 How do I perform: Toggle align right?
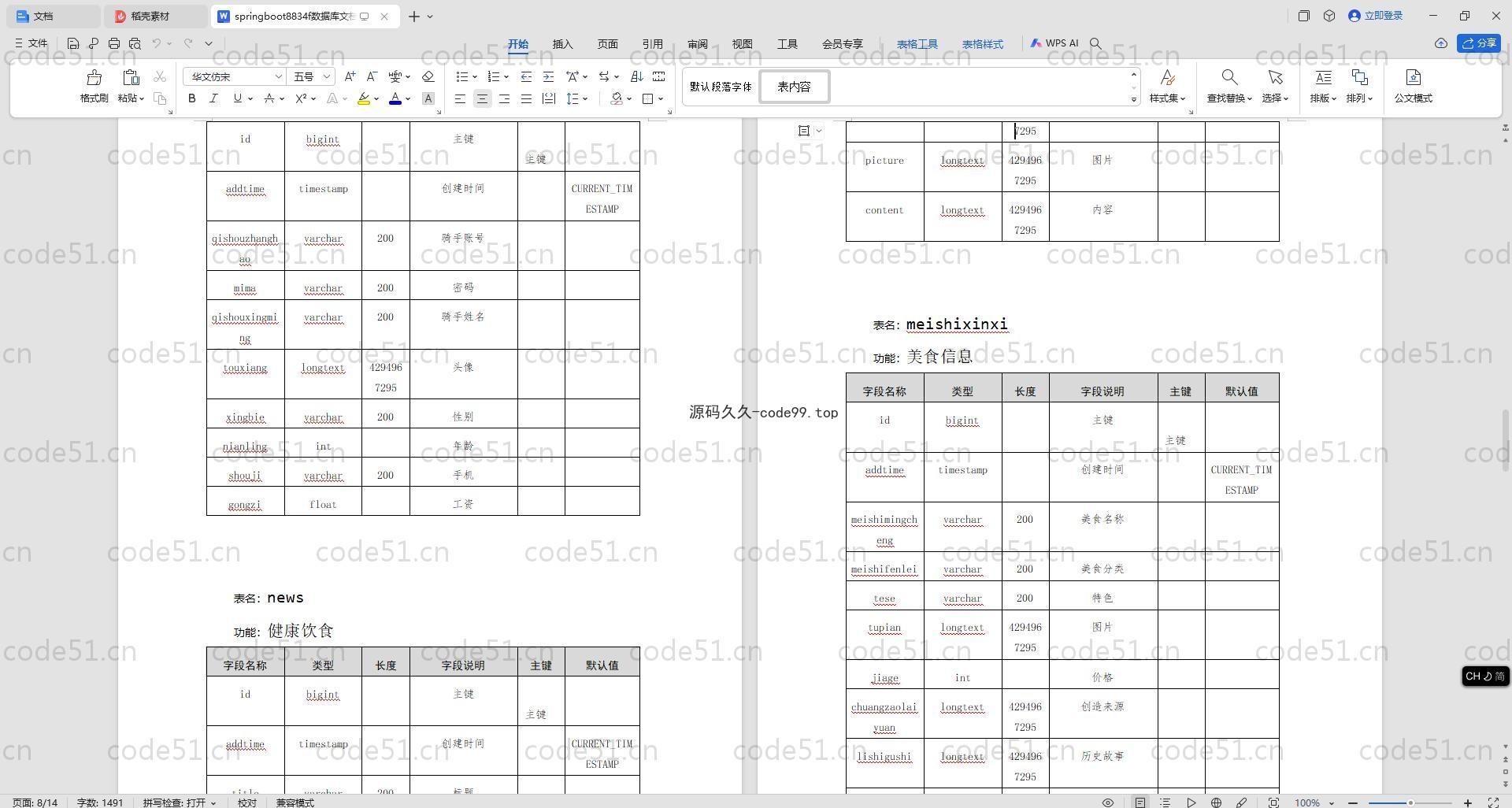[504, 98]
